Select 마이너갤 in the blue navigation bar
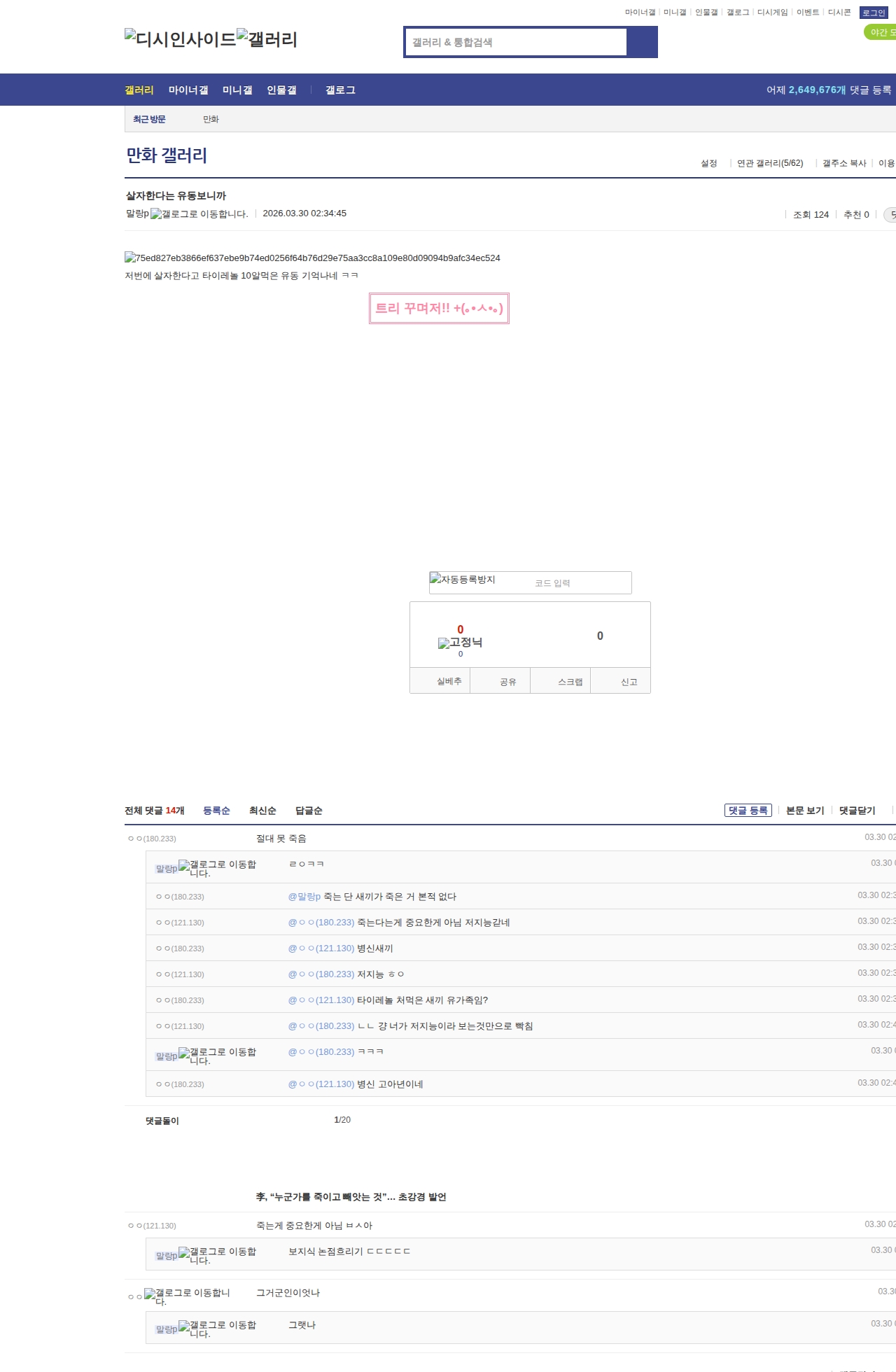Image resolution: width=896 pixels, height=1372 pixels. pos(188,90)
